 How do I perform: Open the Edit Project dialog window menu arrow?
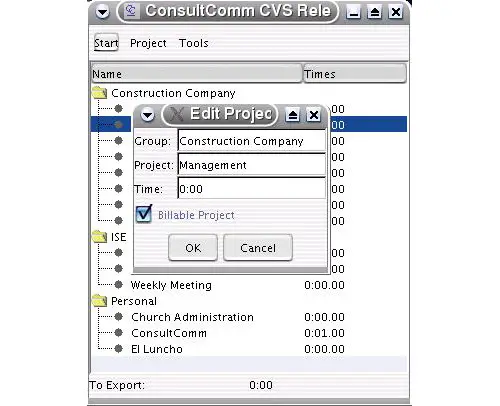[147, 115]
